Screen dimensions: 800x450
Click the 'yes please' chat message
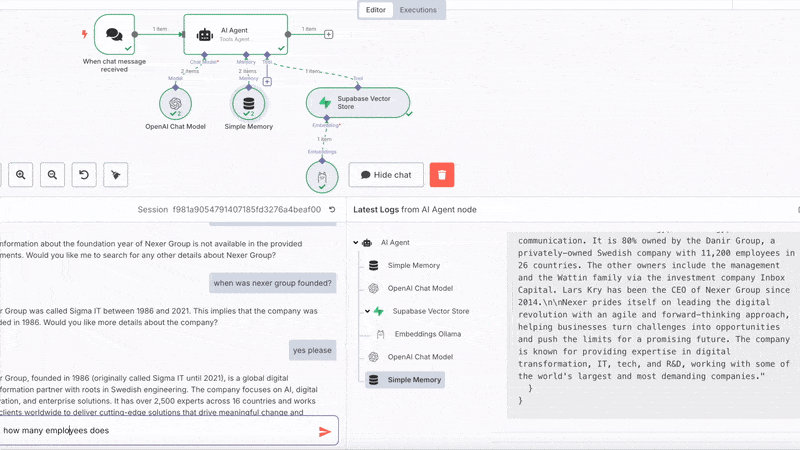[312, 351]
